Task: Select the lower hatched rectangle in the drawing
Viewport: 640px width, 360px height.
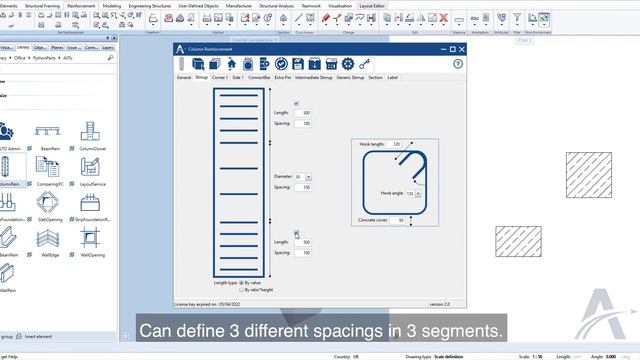Action: coord(518,242)
